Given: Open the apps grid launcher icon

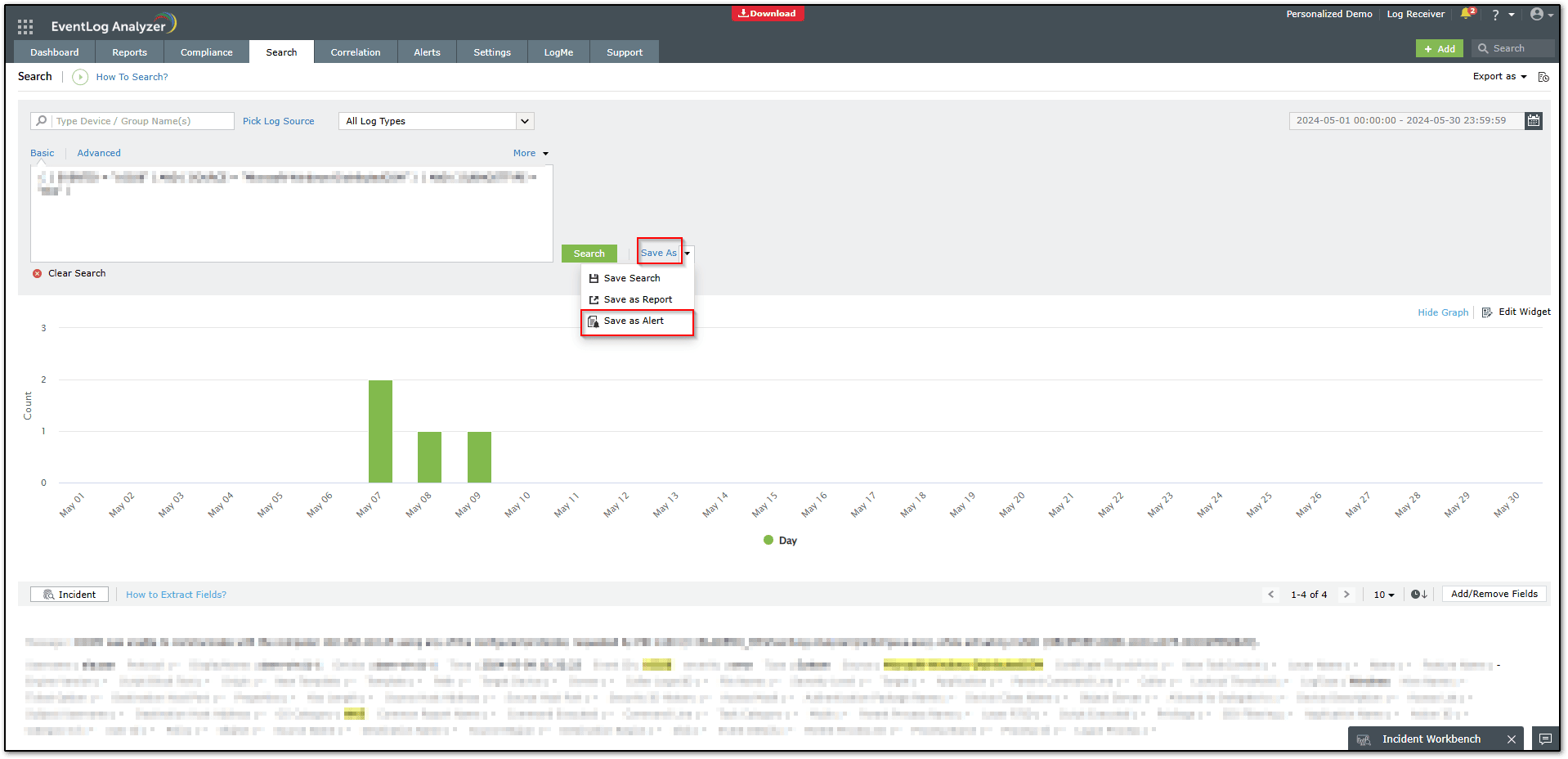Looking at the screenshot, I should click(25, 26).
